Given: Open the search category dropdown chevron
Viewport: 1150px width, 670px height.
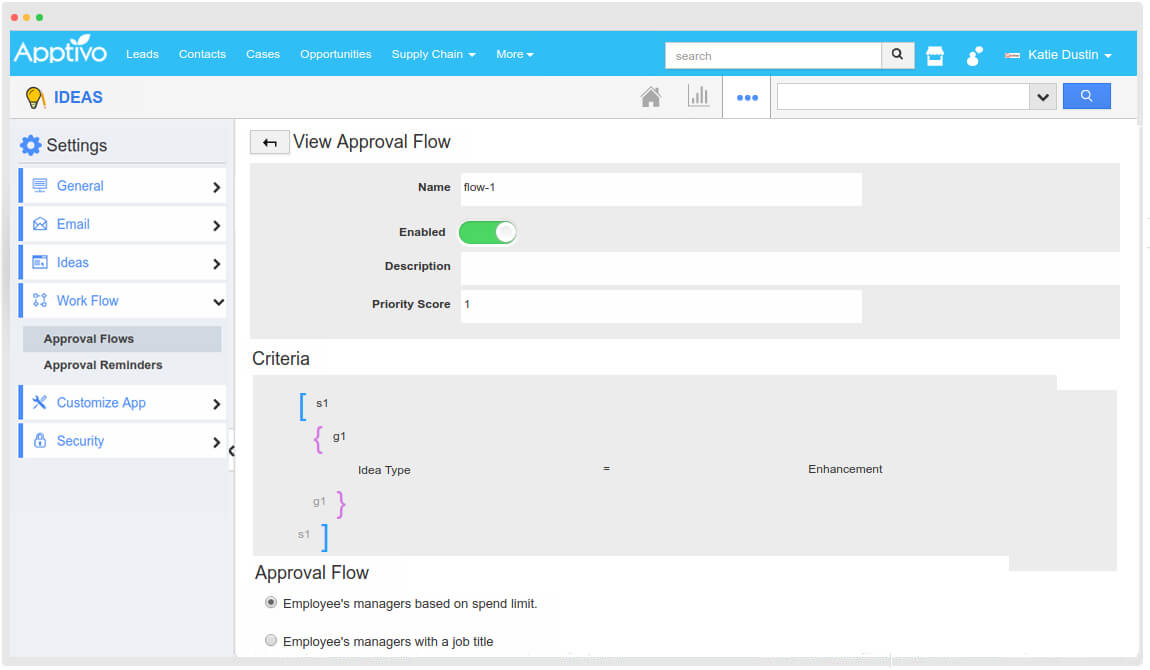Looking at the screenshot, I should tap(1043, 96).
